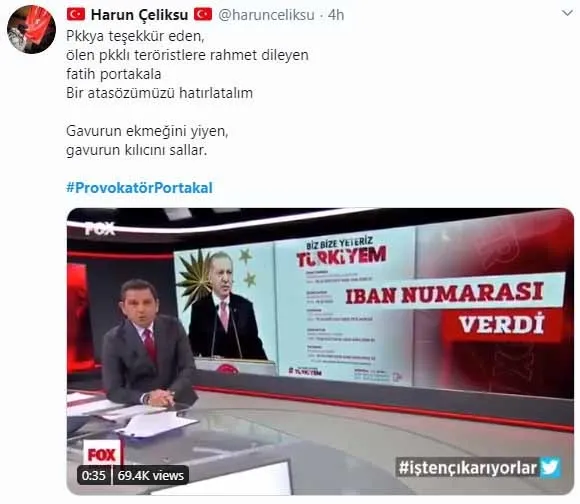Click the red VERDİ caption in the video

click(x=502, y=324)
